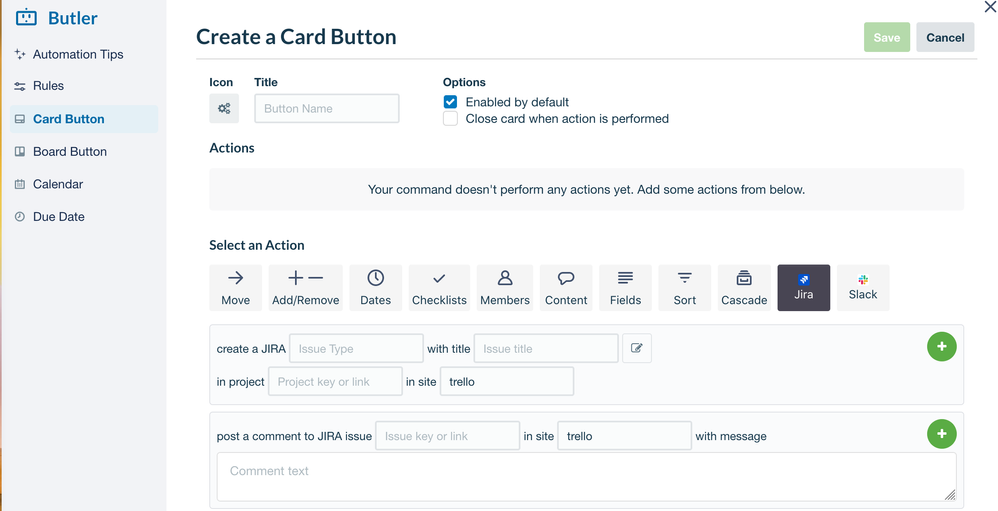Viewport: 998px width, 511px height.
Task: Select the Jira action category
Action: point(804,288)
